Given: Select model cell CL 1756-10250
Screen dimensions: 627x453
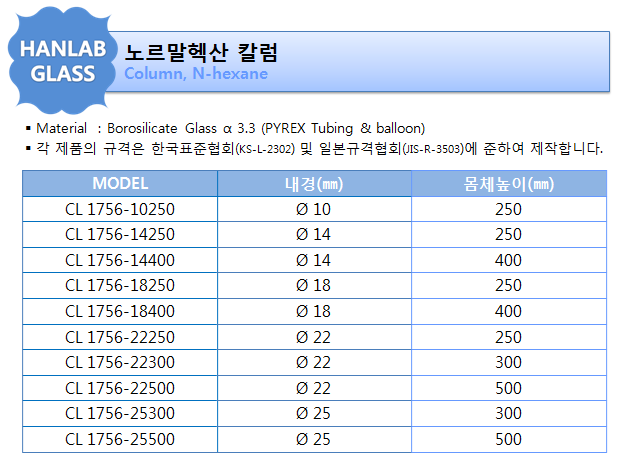Looking at the screenshot, I should point(120,209).
